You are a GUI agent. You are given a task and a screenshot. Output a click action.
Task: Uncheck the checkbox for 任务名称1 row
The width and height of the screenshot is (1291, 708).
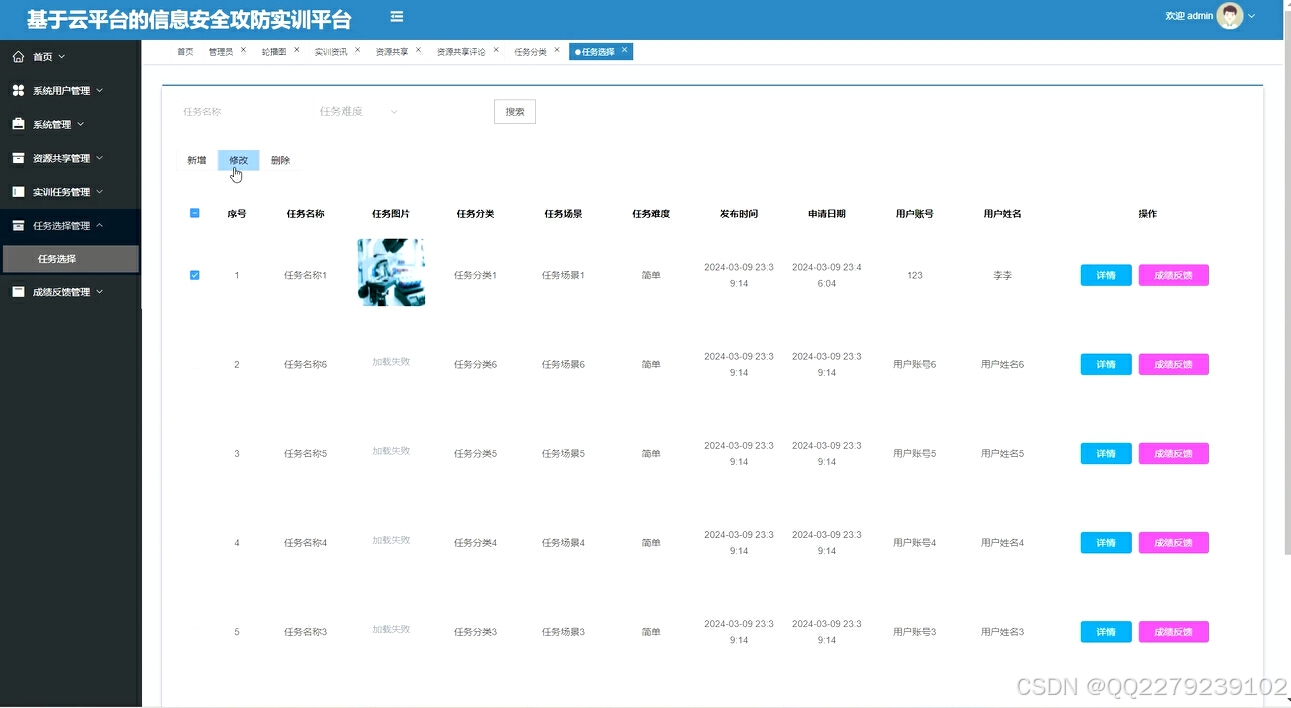[x=194, y=274]
